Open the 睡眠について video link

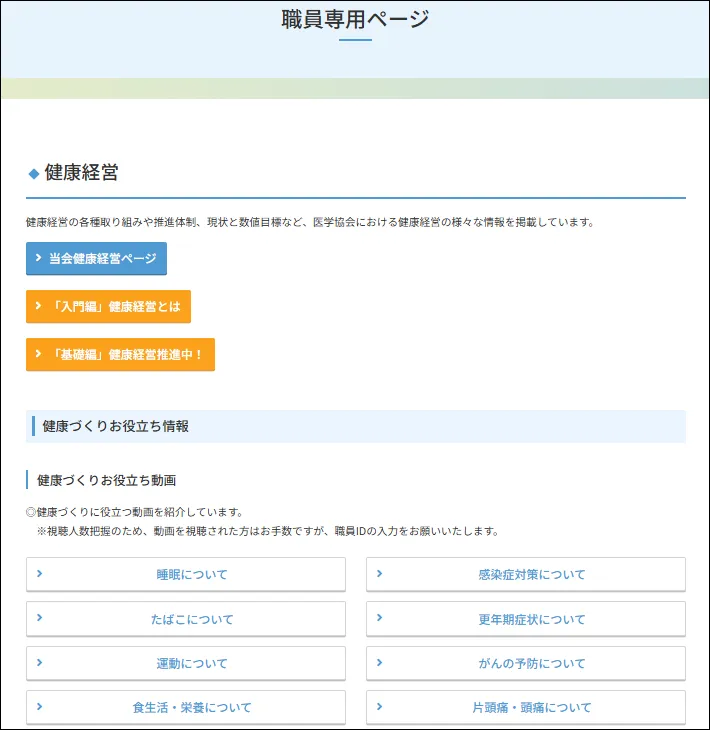click(186, 575)
